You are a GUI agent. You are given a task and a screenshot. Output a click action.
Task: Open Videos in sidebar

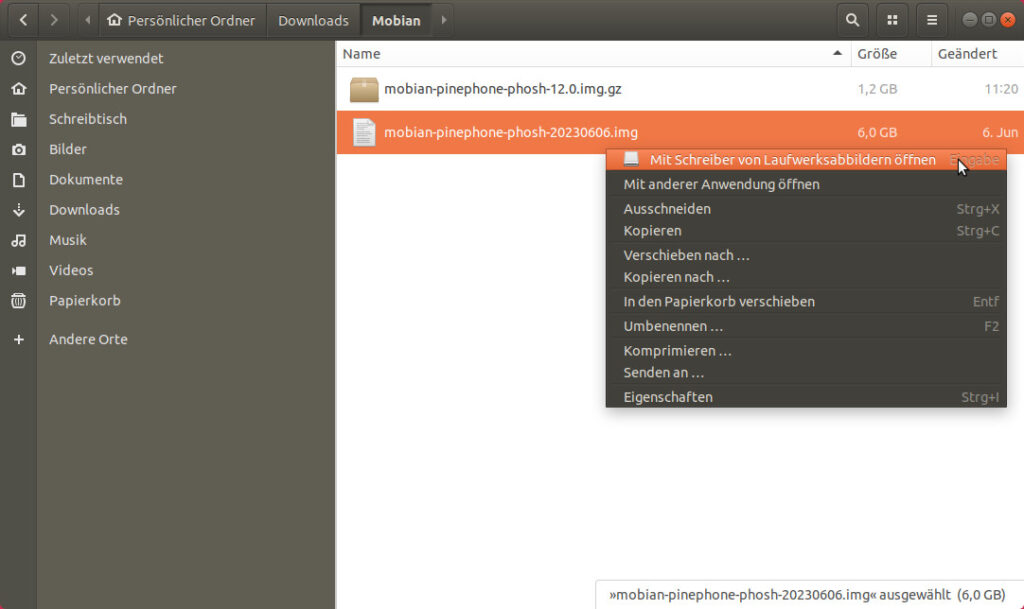71,270
